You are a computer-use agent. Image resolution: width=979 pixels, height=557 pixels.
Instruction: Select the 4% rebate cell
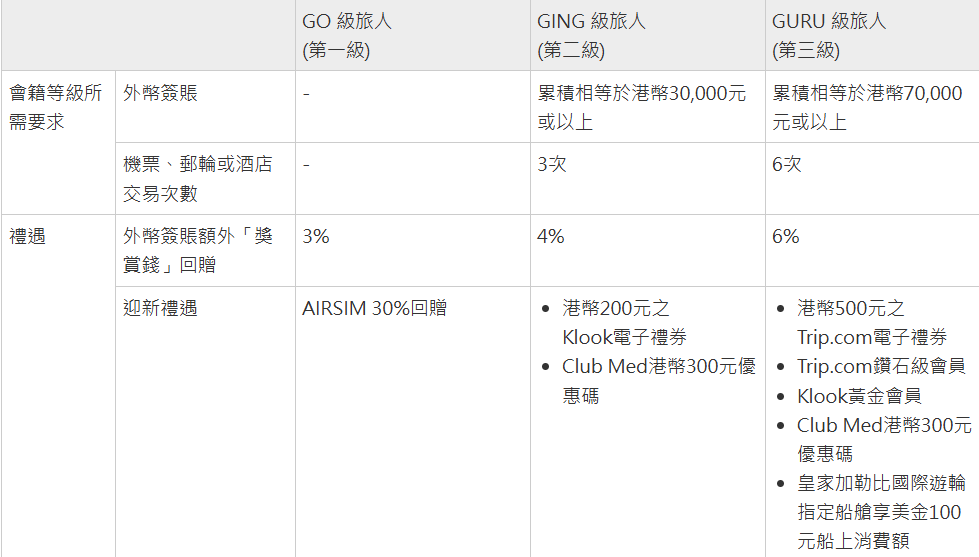click(647, 250)
